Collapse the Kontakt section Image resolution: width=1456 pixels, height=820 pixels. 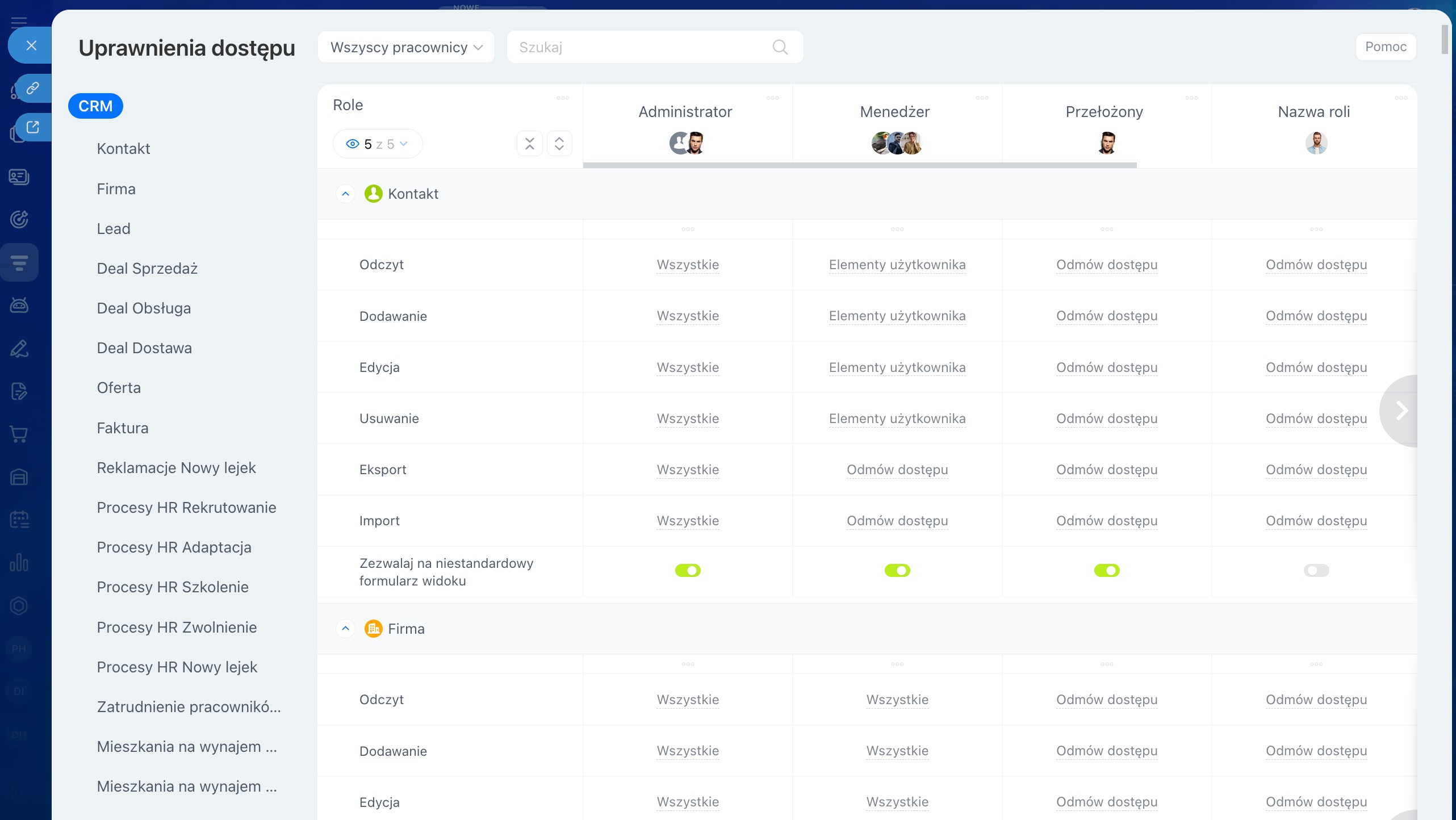coord(345,194)
